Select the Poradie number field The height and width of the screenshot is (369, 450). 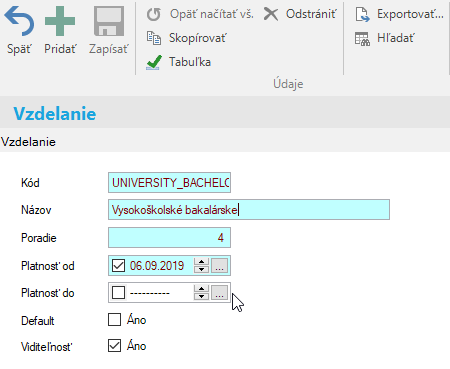169,237
